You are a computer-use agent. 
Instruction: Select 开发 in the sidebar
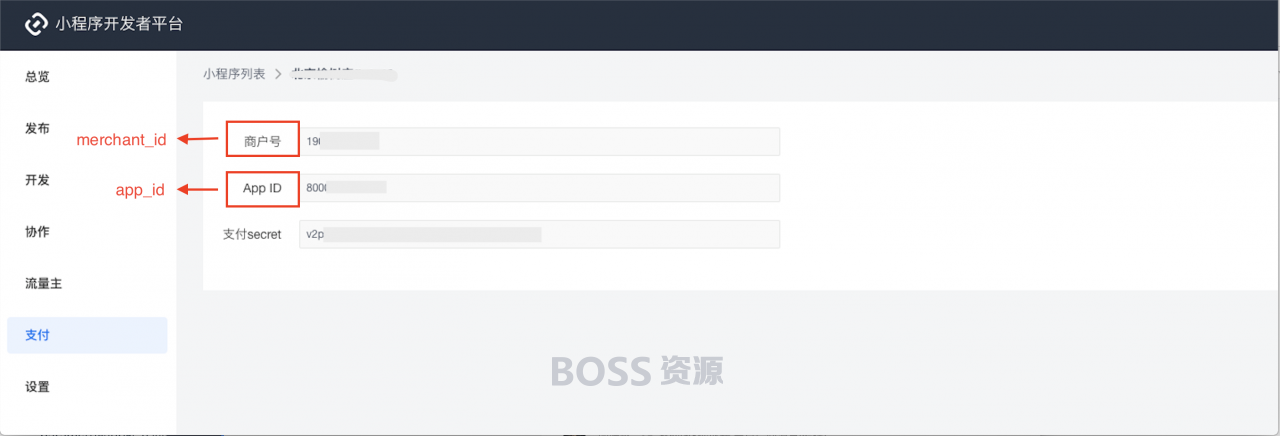coord(37,180)
